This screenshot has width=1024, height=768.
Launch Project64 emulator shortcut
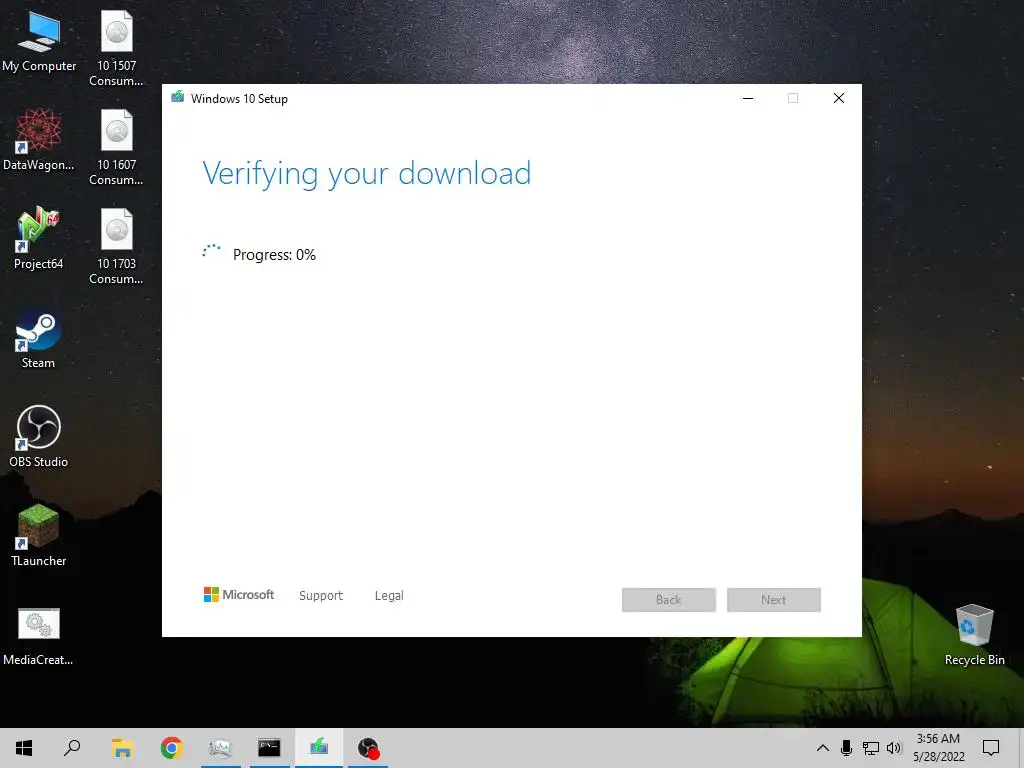39,239
